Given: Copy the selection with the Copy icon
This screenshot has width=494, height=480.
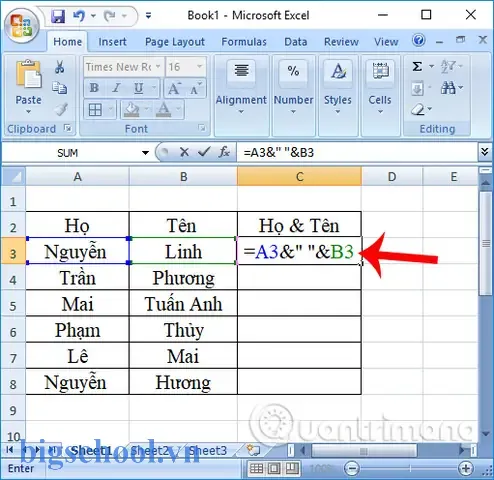Looking at the screenshot, I should point(60,88).
